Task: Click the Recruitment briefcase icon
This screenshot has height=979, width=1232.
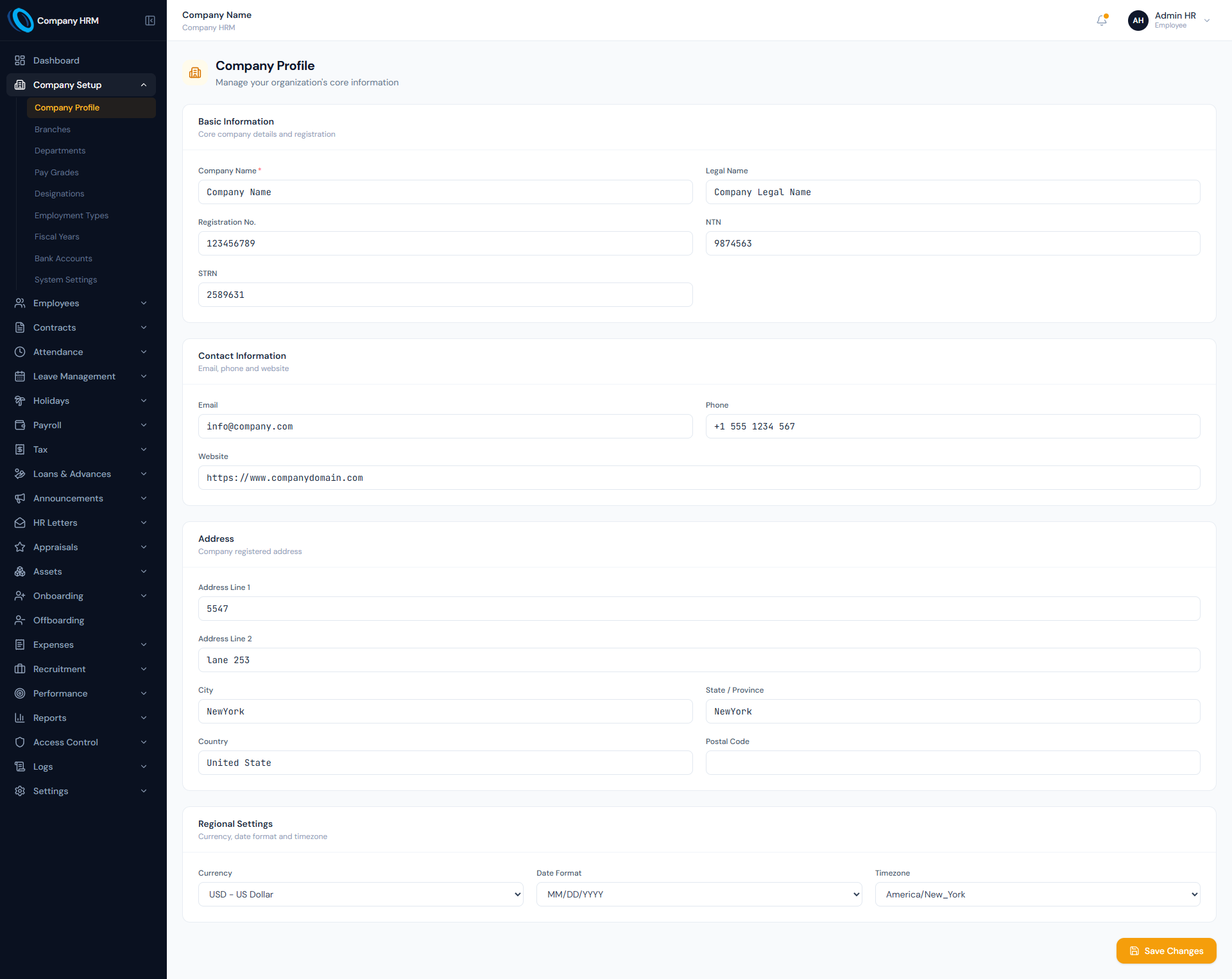Action: coord(20,669)
